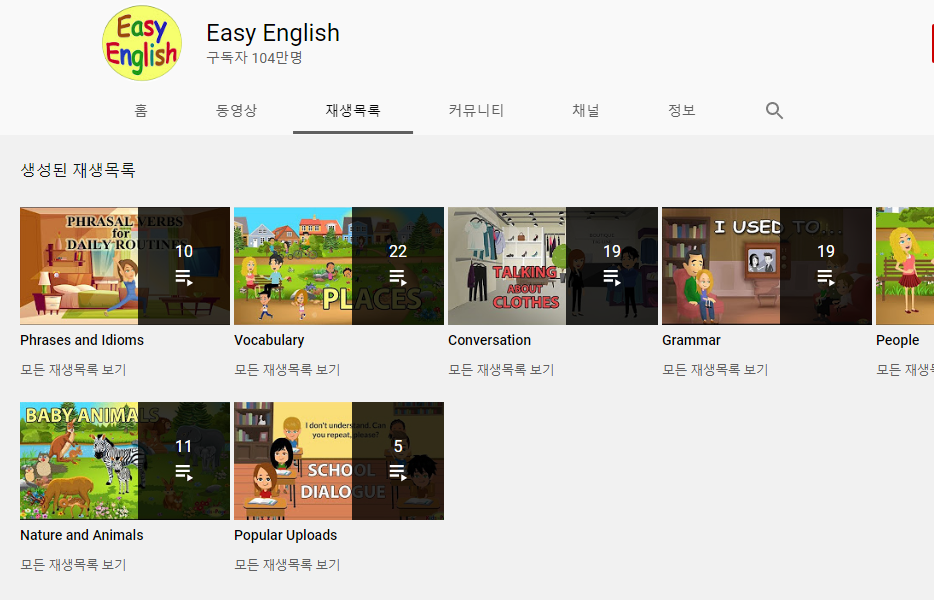Click the Easy English channel avatar
Viewport: 934px width, 600px height.
[142, 43]
